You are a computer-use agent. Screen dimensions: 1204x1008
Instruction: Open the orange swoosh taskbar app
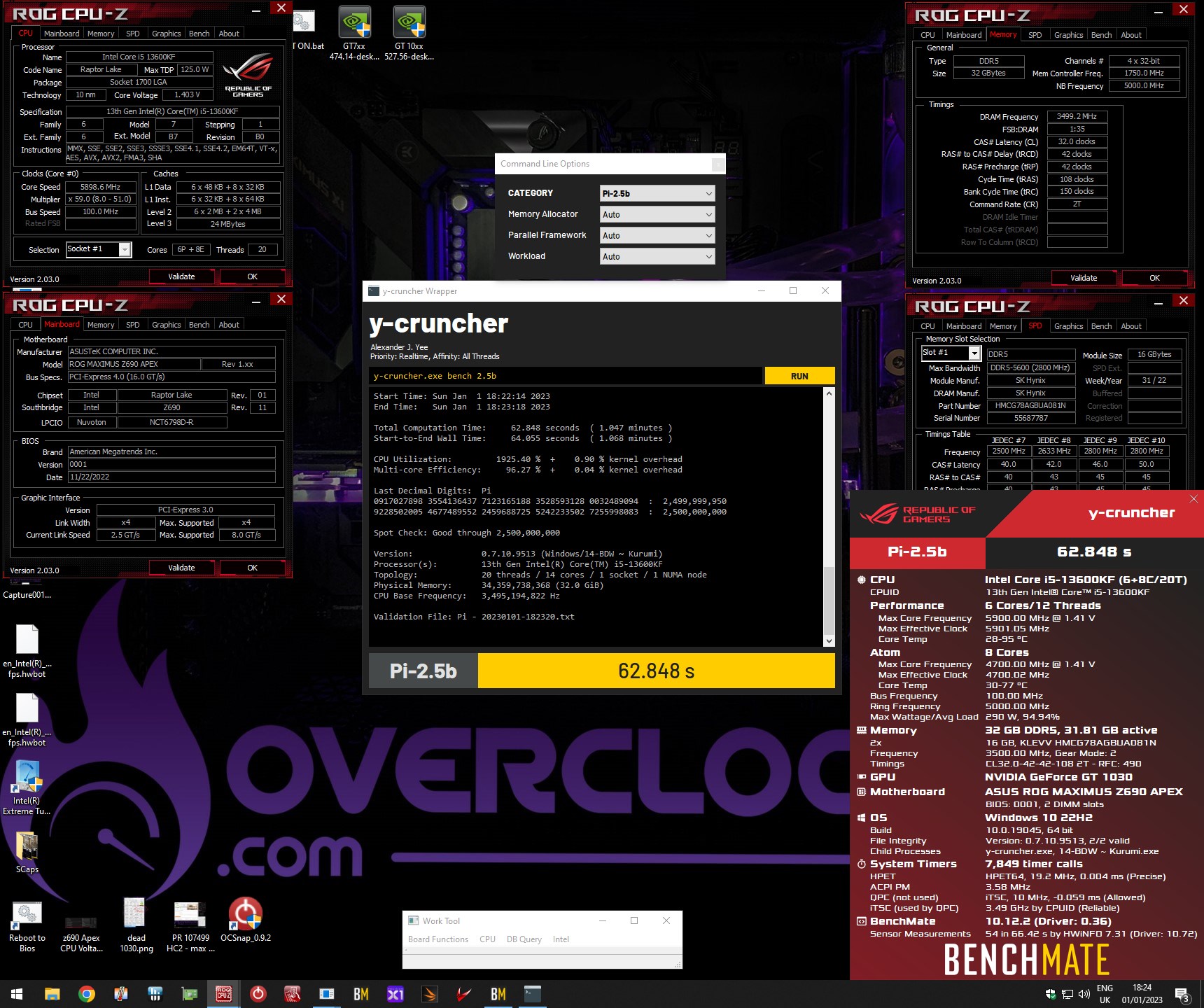[430, 994]
